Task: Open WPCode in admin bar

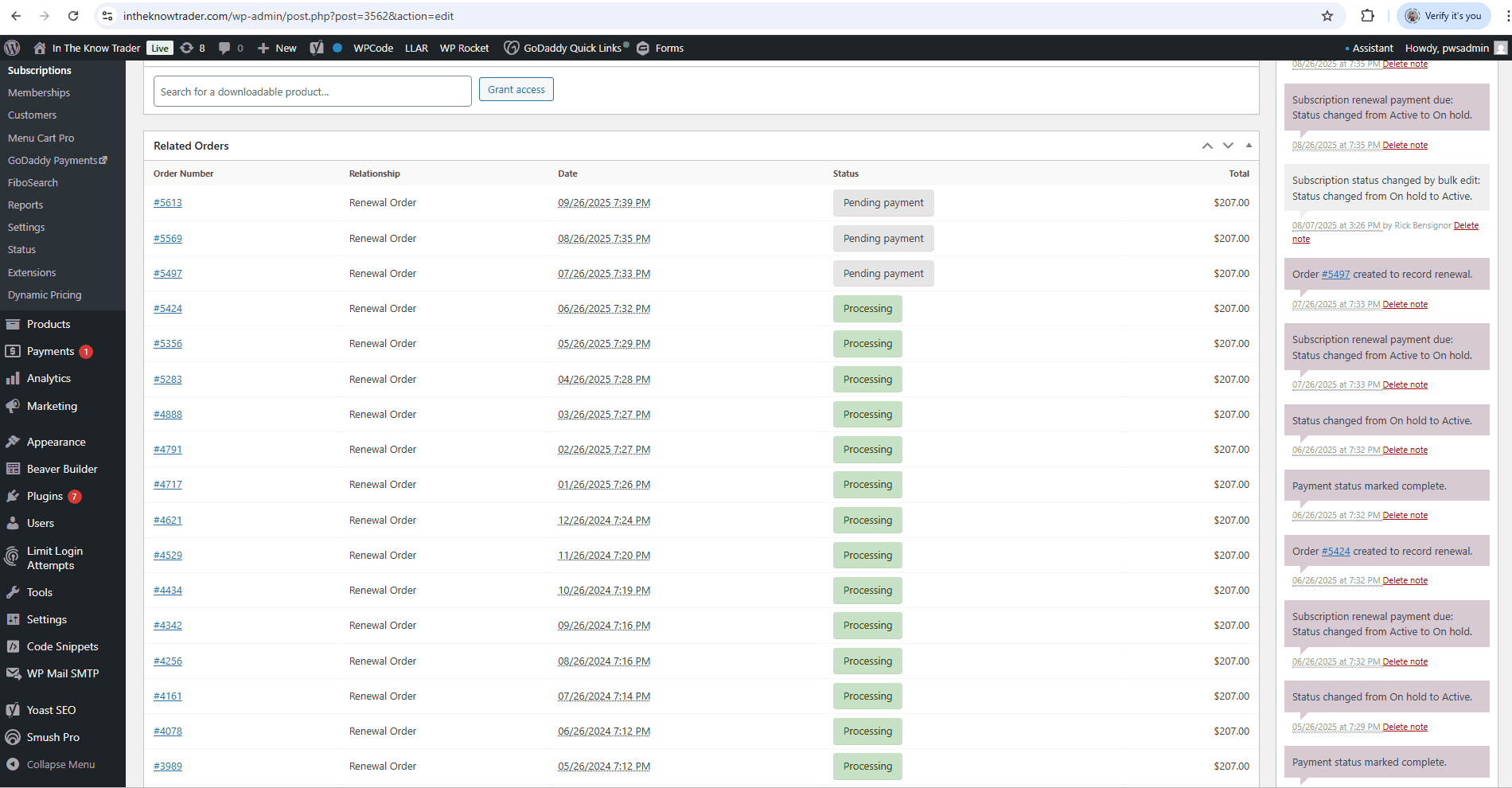Action: pyautogui.click(x=373, y=48)
